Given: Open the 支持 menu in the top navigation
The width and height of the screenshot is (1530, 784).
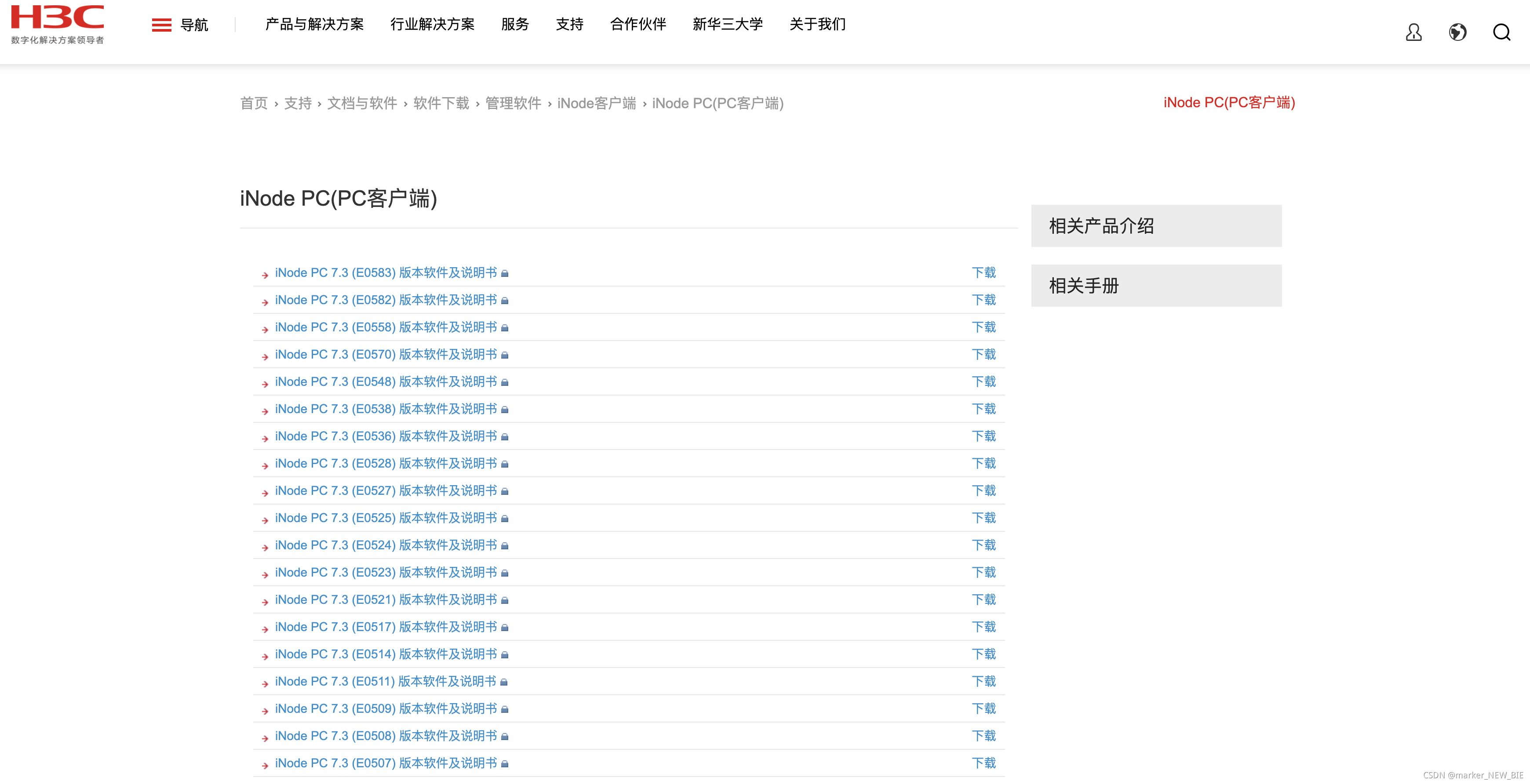Looking at the screenshot, I should [x=569, y=24].
